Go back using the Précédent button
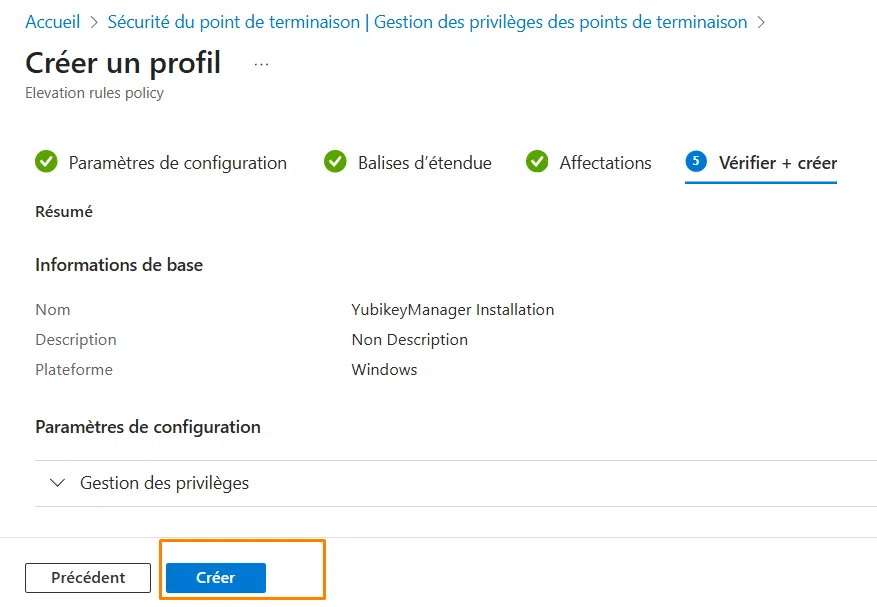This screenshot has height=607, width=877. pos(87,577)
